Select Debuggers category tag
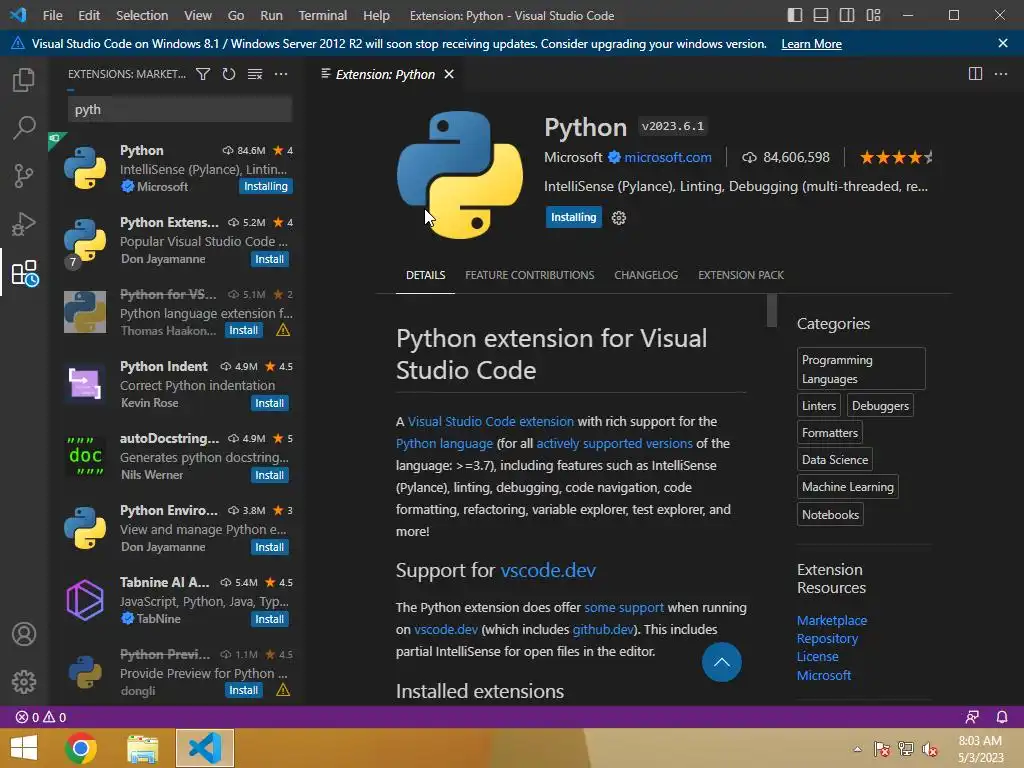 point(880,406)
